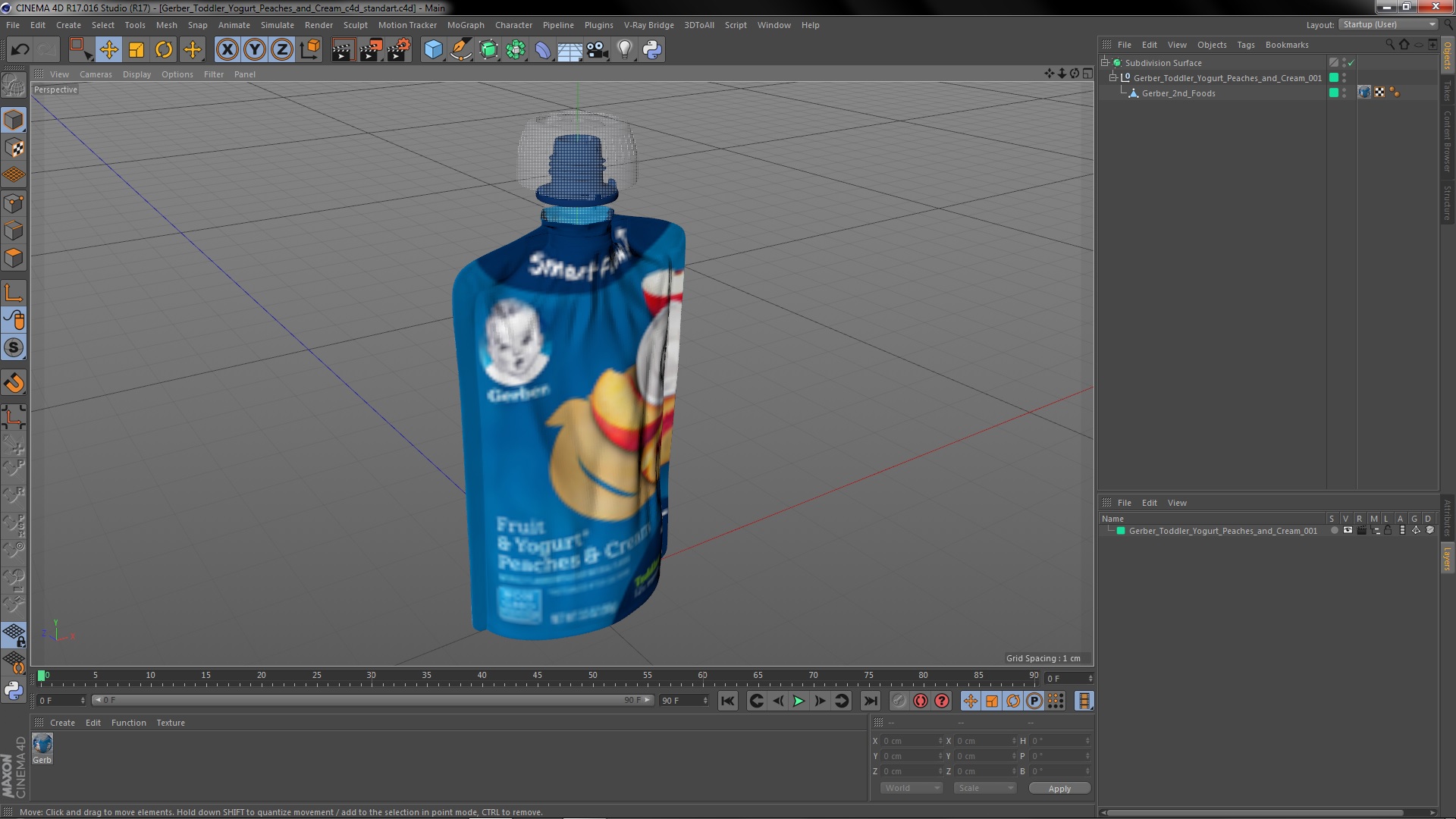Select the Scale tool icon
The height and width of the screenshot is (819, 1456).
pyautogui.click(x=136, y=50)
